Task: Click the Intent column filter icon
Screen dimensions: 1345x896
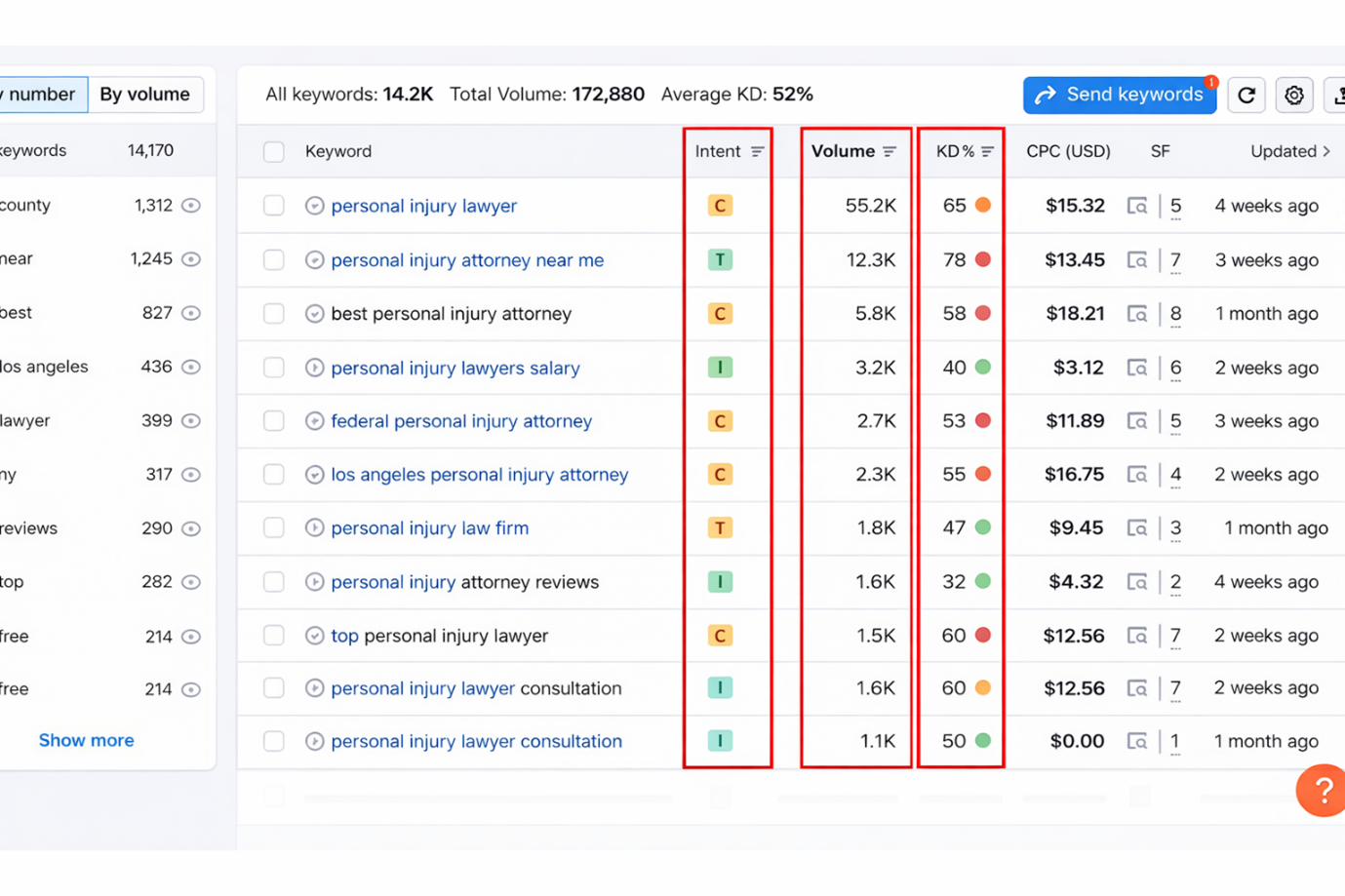Action: 757,151
